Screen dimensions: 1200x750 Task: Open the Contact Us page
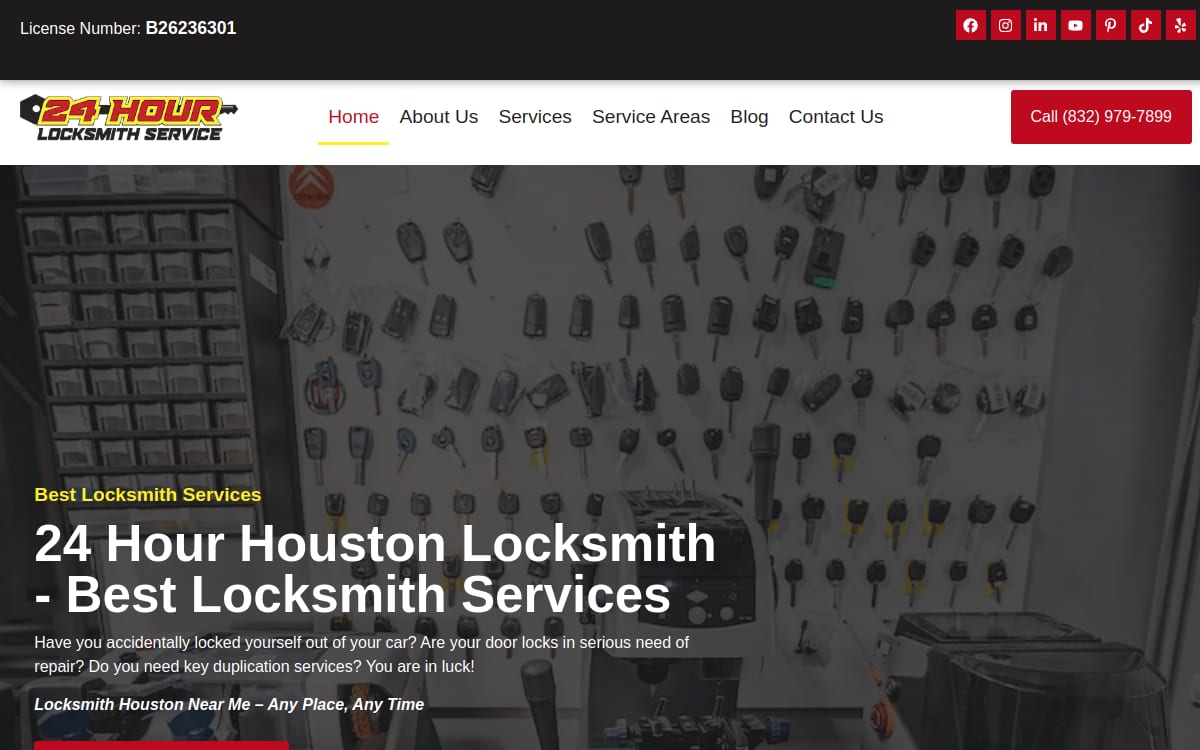836,117
